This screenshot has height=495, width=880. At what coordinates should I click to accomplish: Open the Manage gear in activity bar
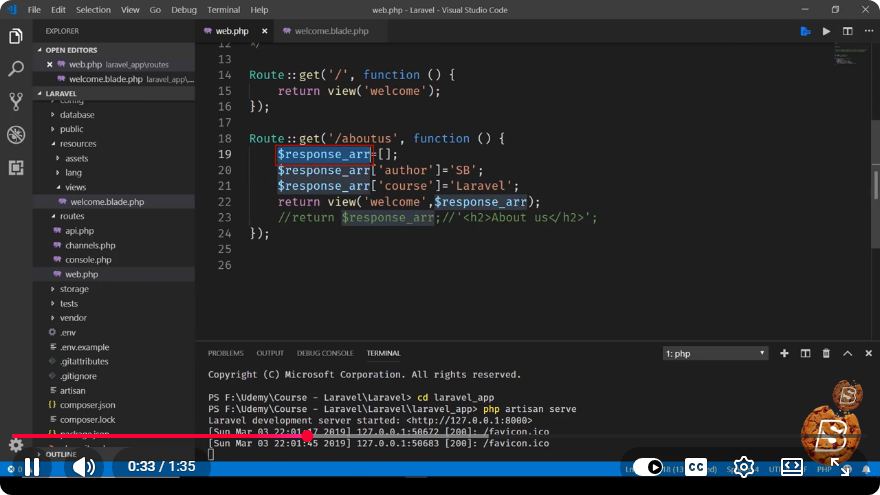pyautogui.click(x=16, y=445)
